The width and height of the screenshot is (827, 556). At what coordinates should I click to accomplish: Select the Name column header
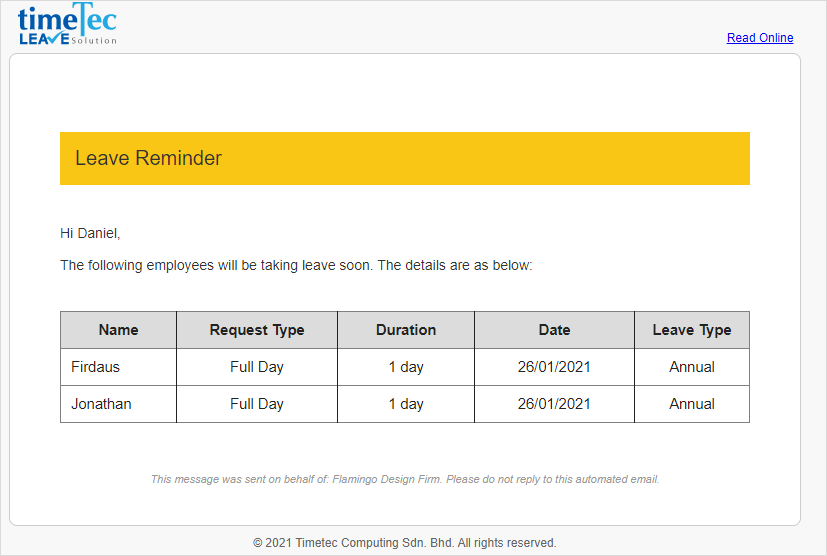(x=118, y=330)
